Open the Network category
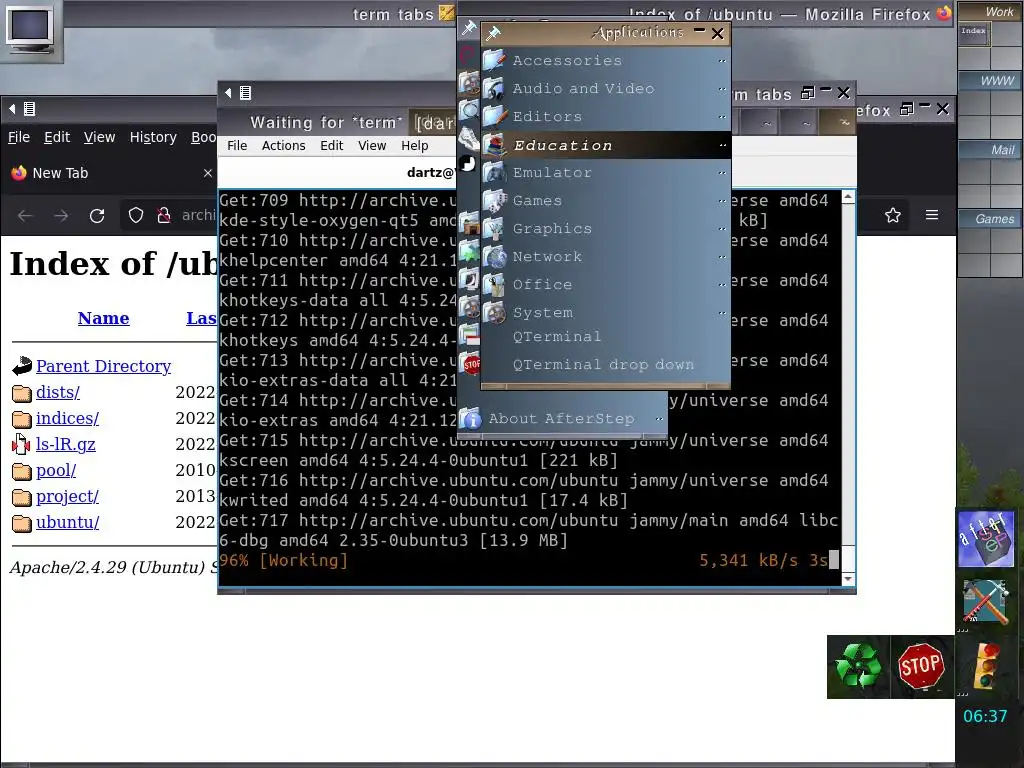This screenshot has width=1024, height=768. tap(605, 257)
